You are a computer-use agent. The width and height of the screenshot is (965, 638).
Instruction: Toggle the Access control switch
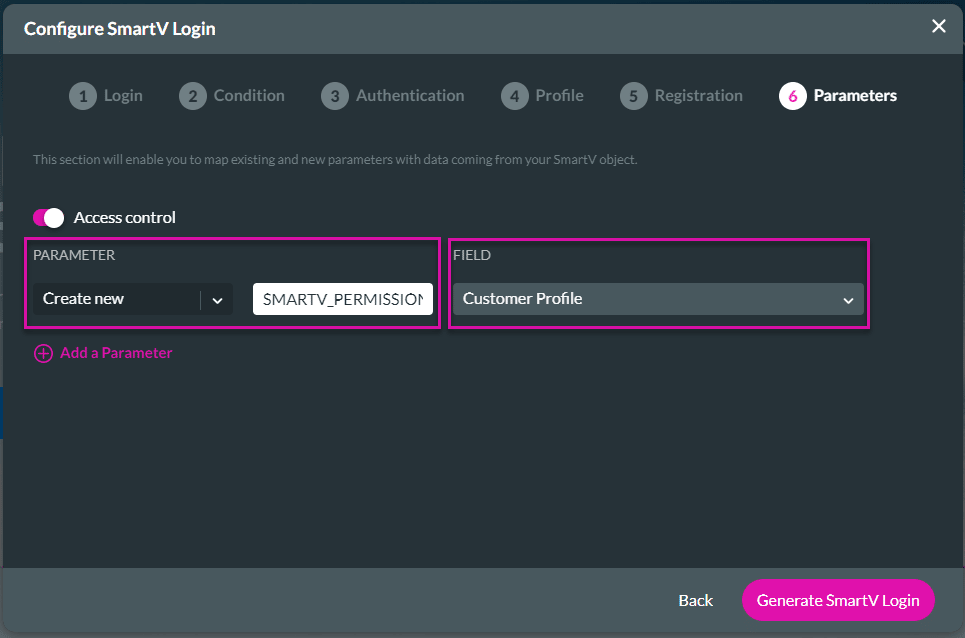click(48, 218)
